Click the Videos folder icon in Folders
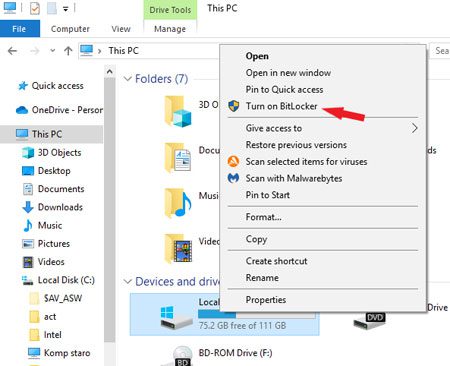Screen dimensions: 450x366 (178, 249)
